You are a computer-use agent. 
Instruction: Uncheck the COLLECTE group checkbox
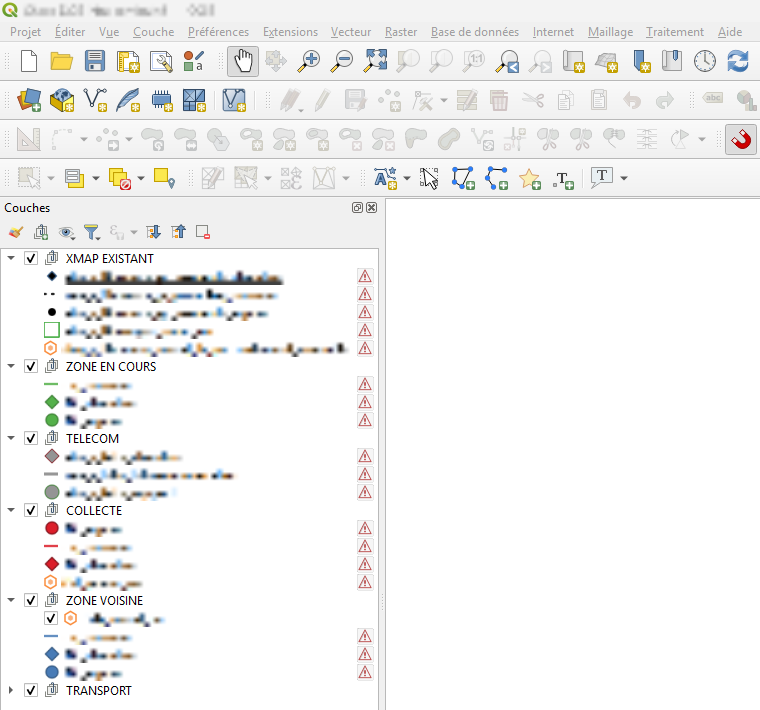31,510
